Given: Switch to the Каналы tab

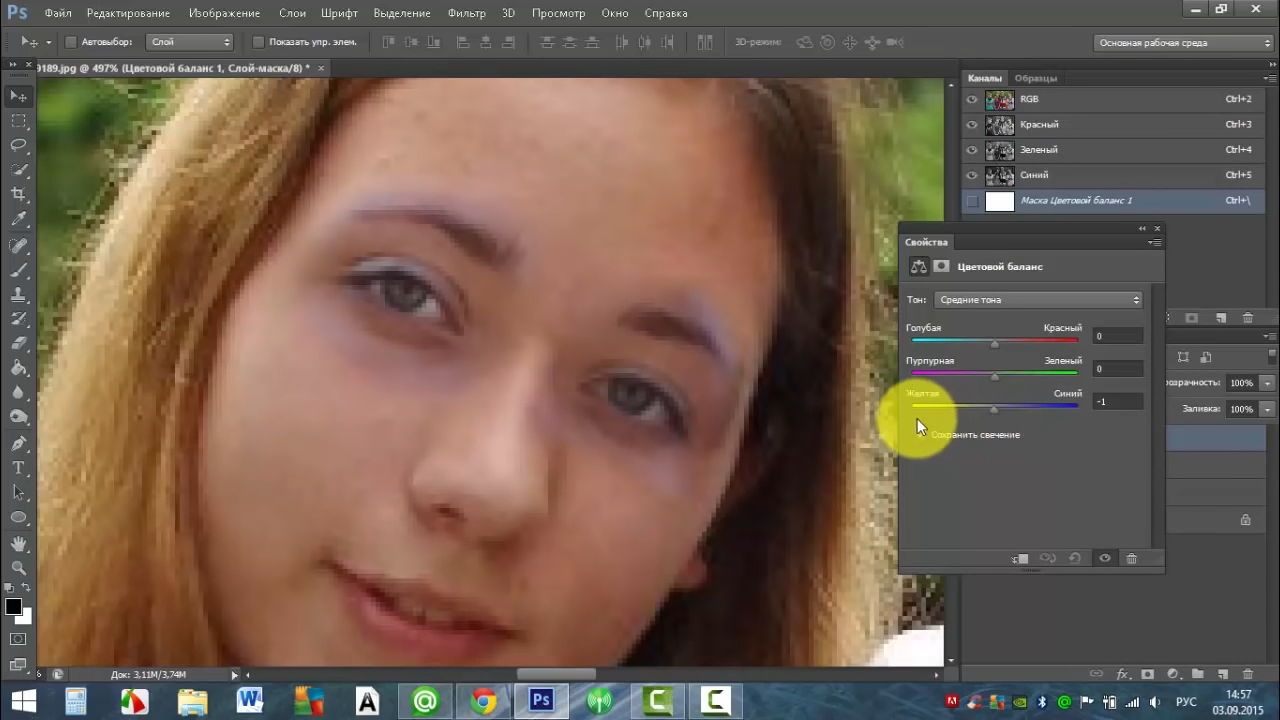Looking at the screenshot, I should 985,78.
